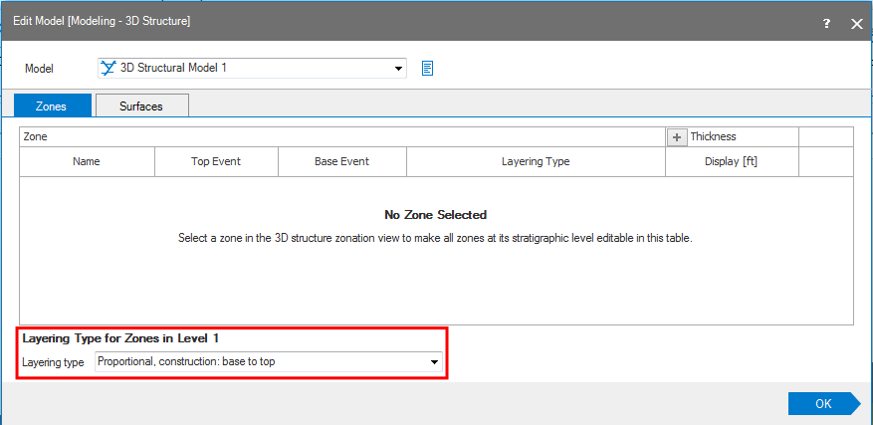Click the Layering Type column header
The height and width of the screenshot is (425, 873).
coord(535,161)
